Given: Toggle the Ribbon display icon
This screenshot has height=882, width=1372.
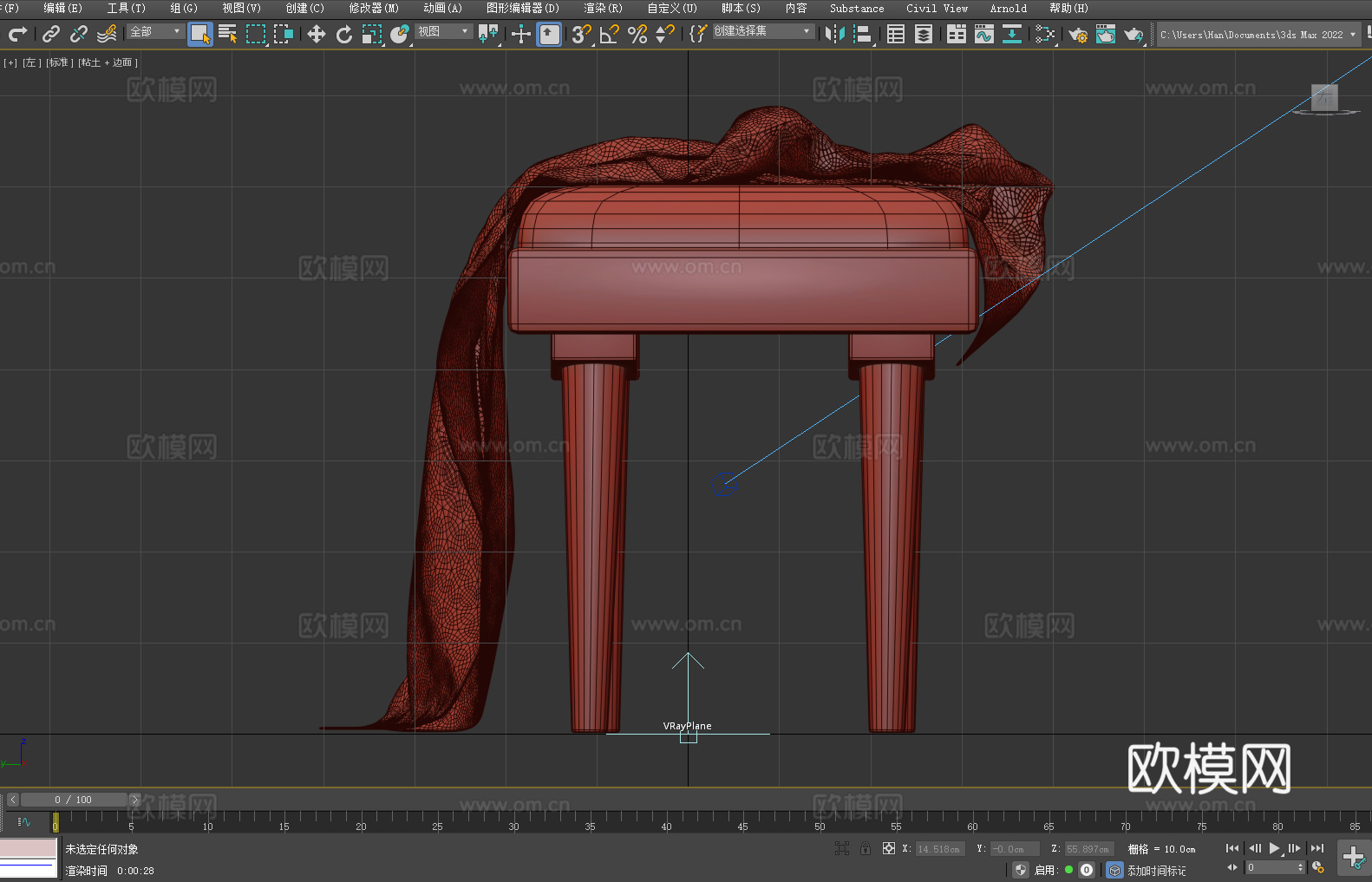Looking at the screenshot, I should (x=957, y=34).
